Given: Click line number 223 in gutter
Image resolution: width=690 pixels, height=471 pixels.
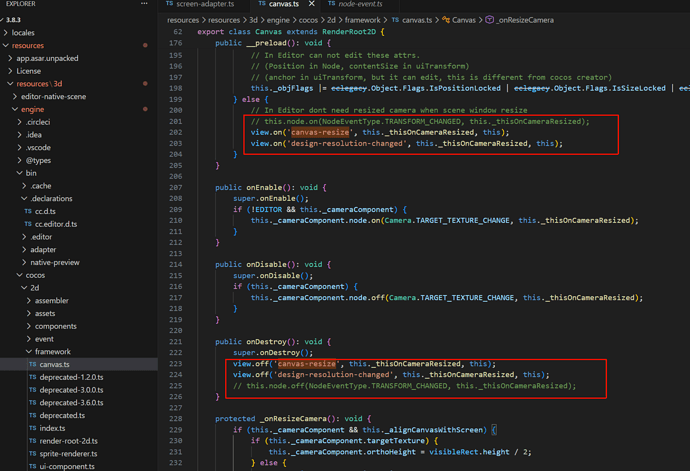Looking at the screenshot, I should point(176,364).
